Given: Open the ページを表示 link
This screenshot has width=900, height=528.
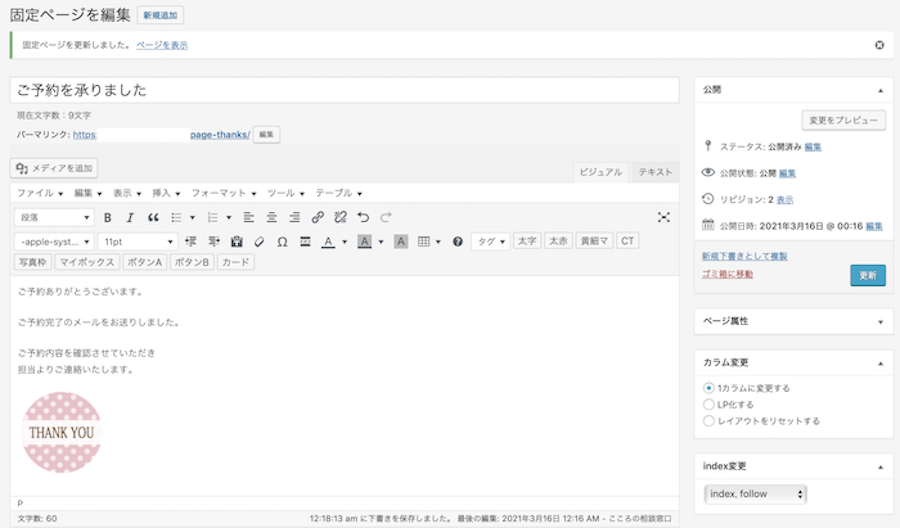Looking at the screenshot, I should [162, 45].
